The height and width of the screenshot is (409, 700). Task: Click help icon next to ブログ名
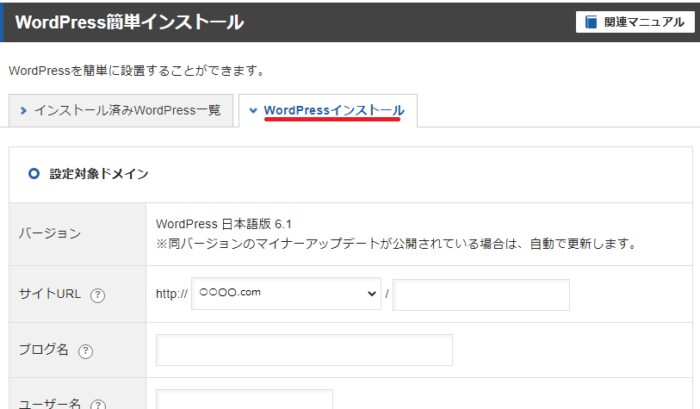click(85, 351)
